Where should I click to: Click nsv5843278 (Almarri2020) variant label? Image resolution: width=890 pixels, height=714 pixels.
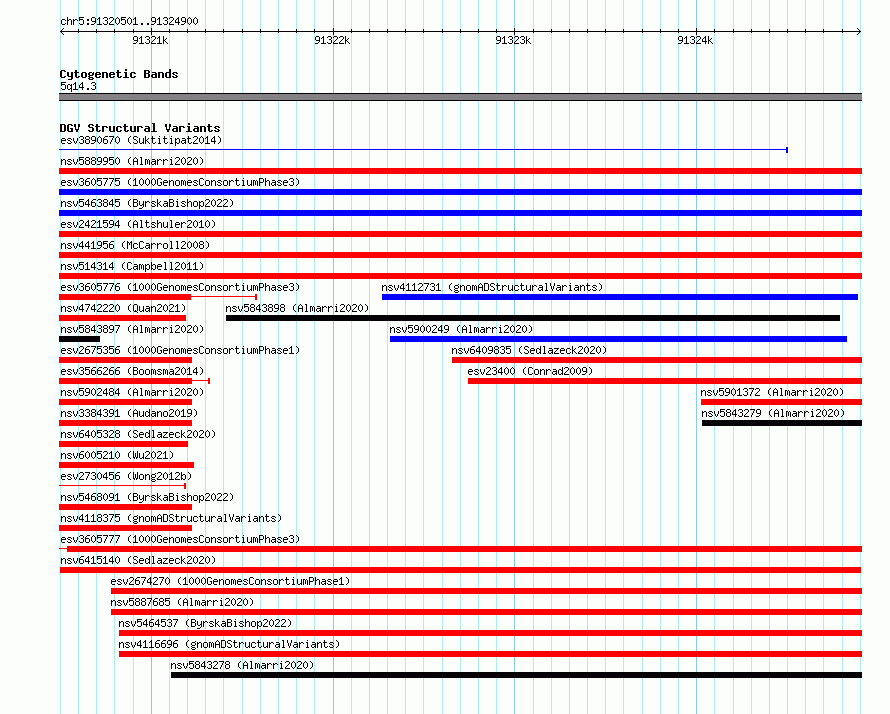[x=242, y=665]
